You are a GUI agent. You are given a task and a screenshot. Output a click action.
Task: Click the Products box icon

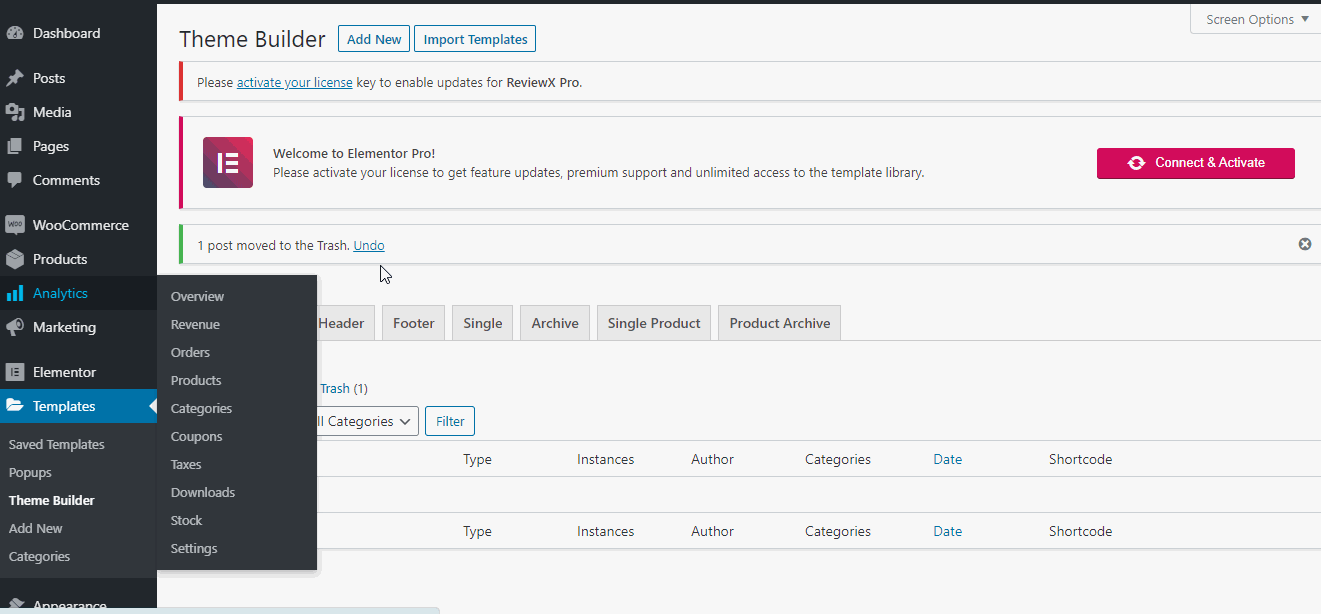[x=14, y=259]
